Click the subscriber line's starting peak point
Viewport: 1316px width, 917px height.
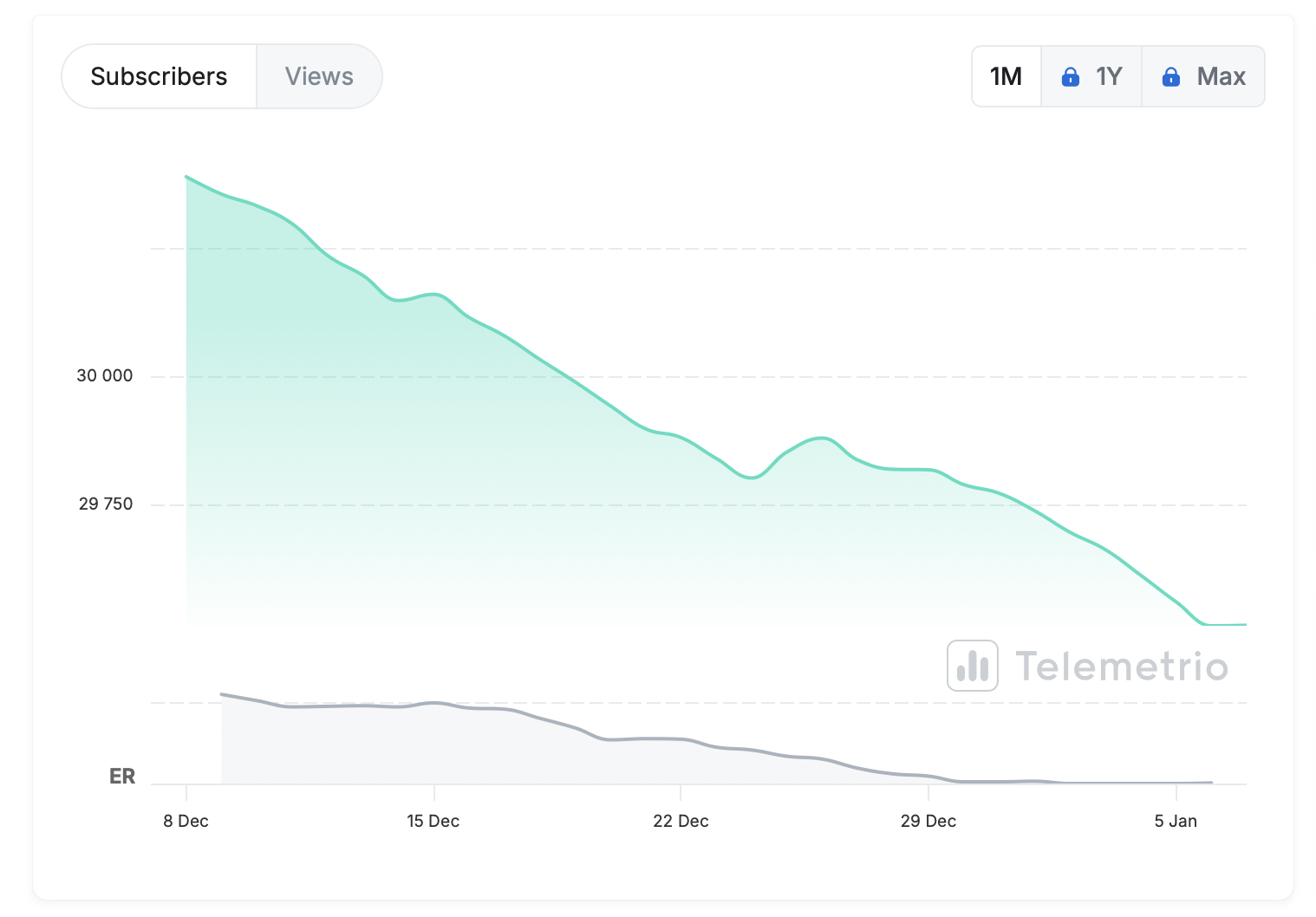coord(186,177)
